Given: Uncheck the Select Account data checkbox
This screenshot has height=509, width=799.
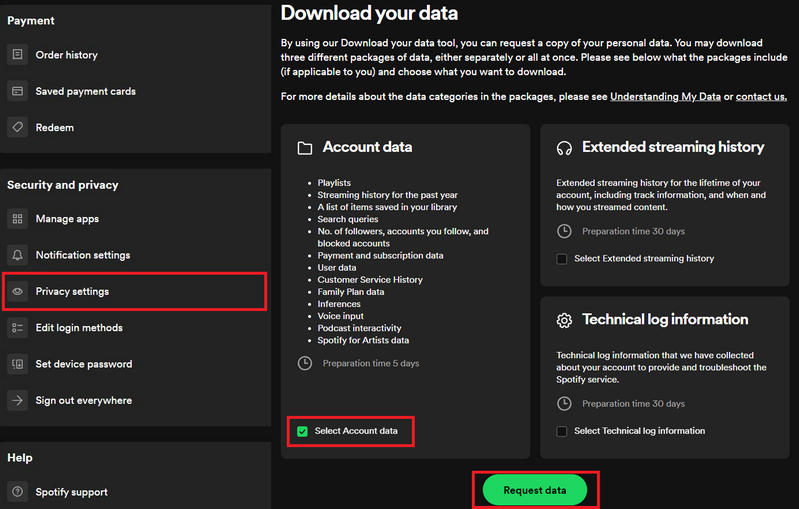Looking at the screenshot, I should click(302, 432).
